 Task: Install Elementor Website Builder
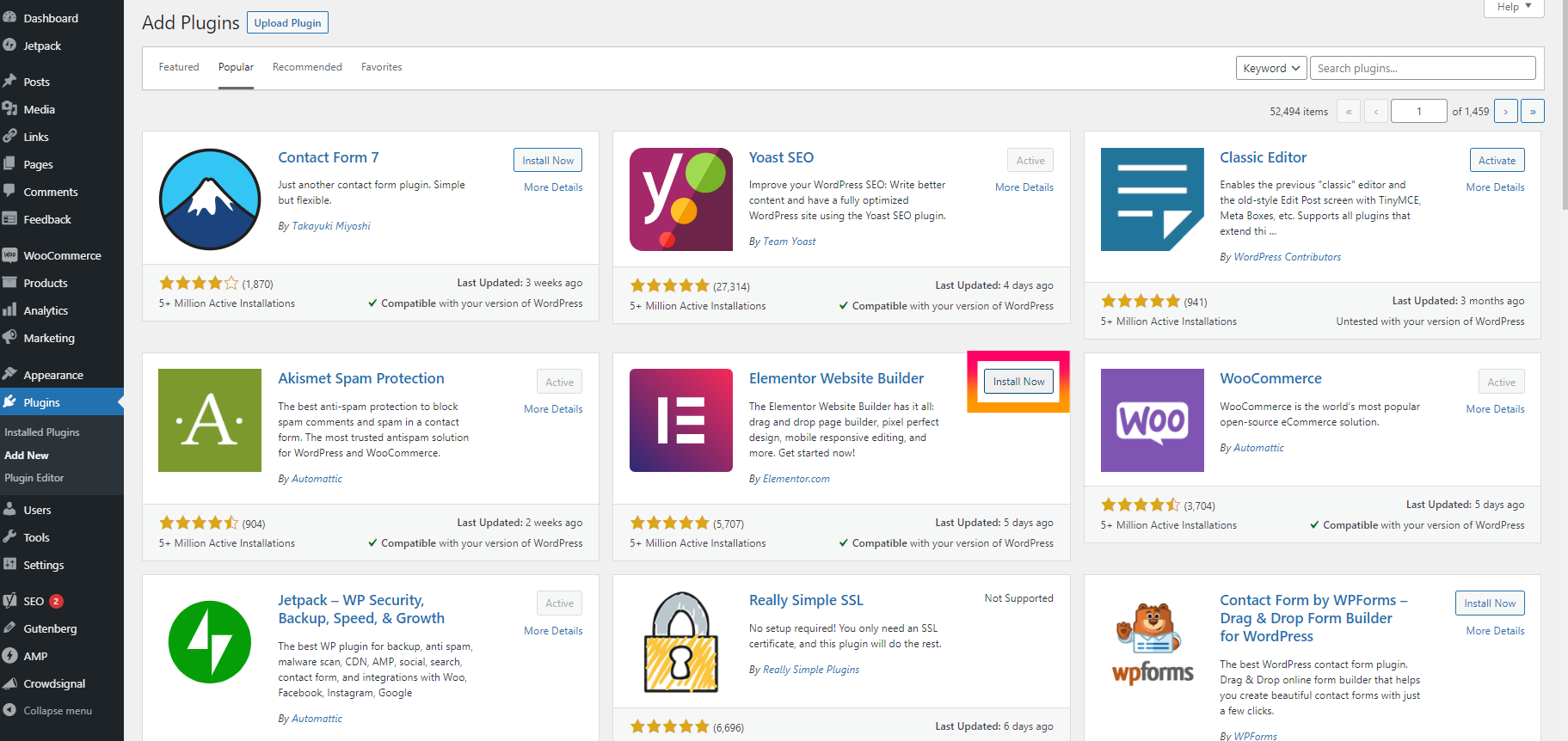coord(1018,382)
